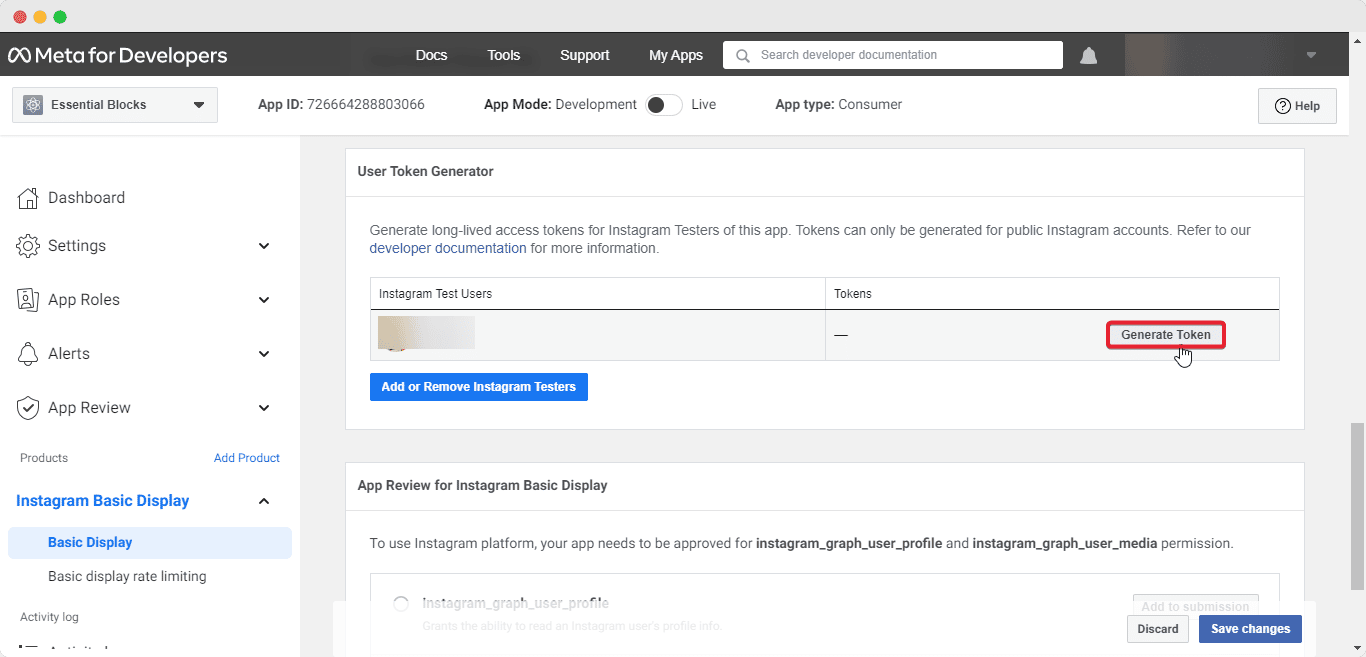
Task: Click the Generate Token button
Action: click(x=1166, y=335)
